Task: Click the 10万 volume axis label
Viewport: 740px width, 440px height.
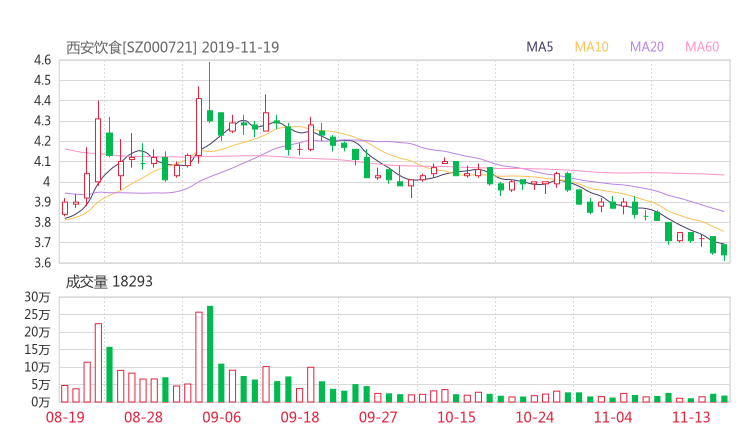Action: point(37,367)
